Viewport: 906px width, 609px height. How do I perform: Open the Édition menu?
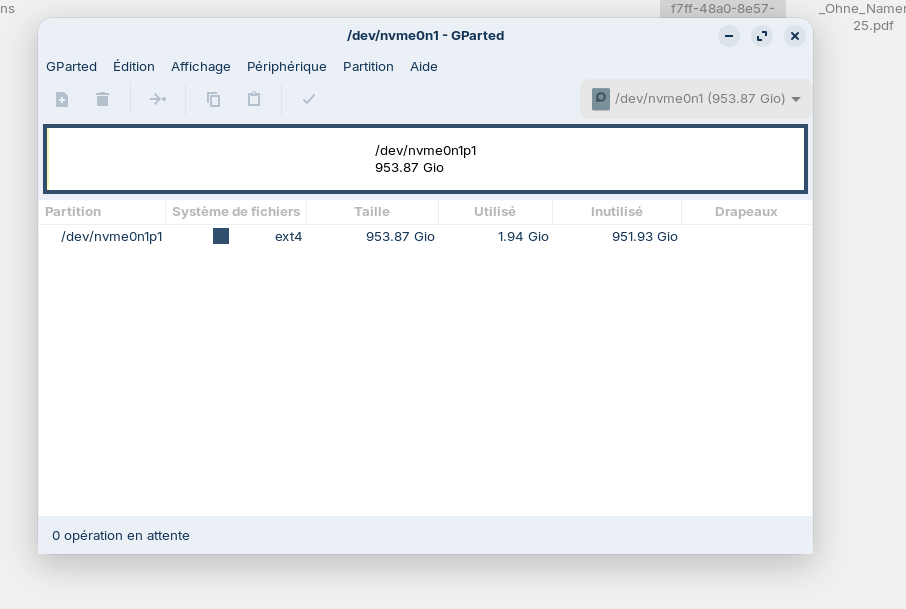(x=133, y=67)
